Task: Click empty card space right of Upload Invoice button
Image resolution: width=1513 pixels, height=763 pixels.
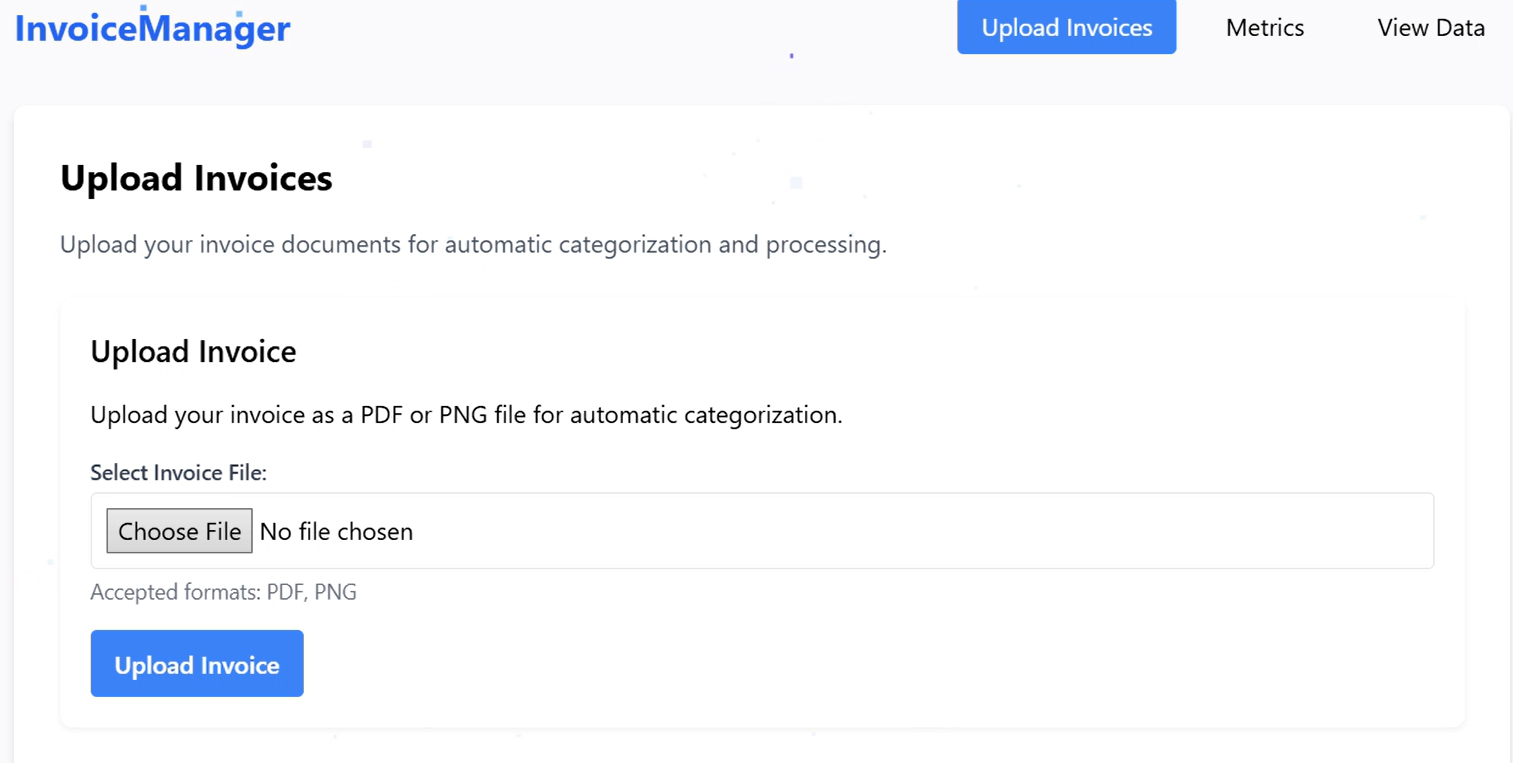Action: coord(800,664)
